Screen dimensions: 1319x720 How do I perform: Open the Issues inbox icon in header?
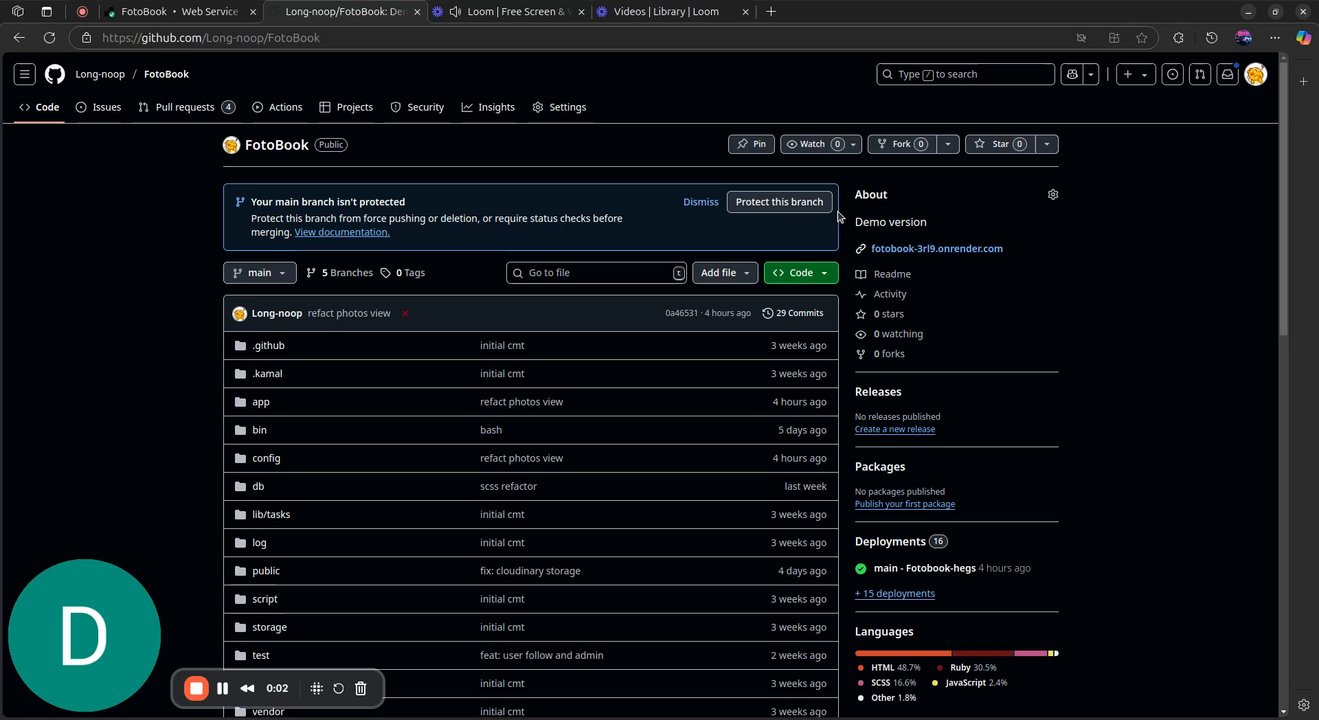[x=1173, y=74]
